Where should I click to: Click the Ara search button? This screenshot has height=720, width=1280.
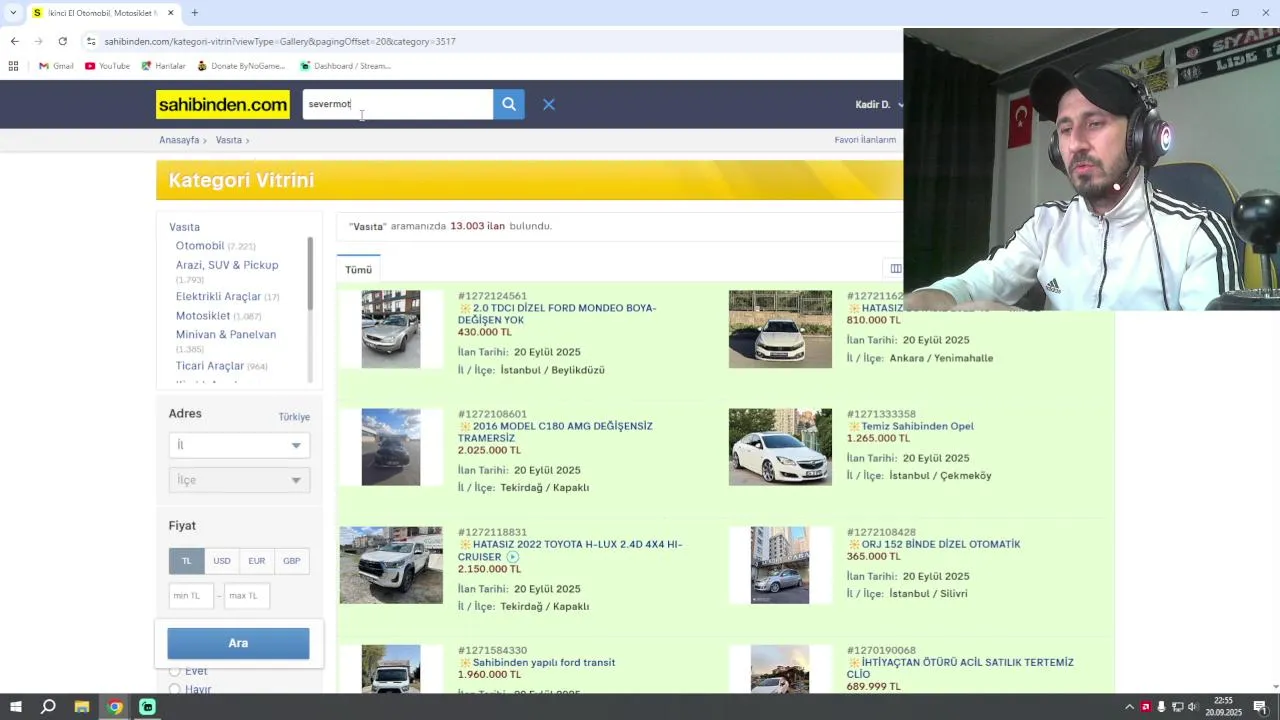(238, 643)
